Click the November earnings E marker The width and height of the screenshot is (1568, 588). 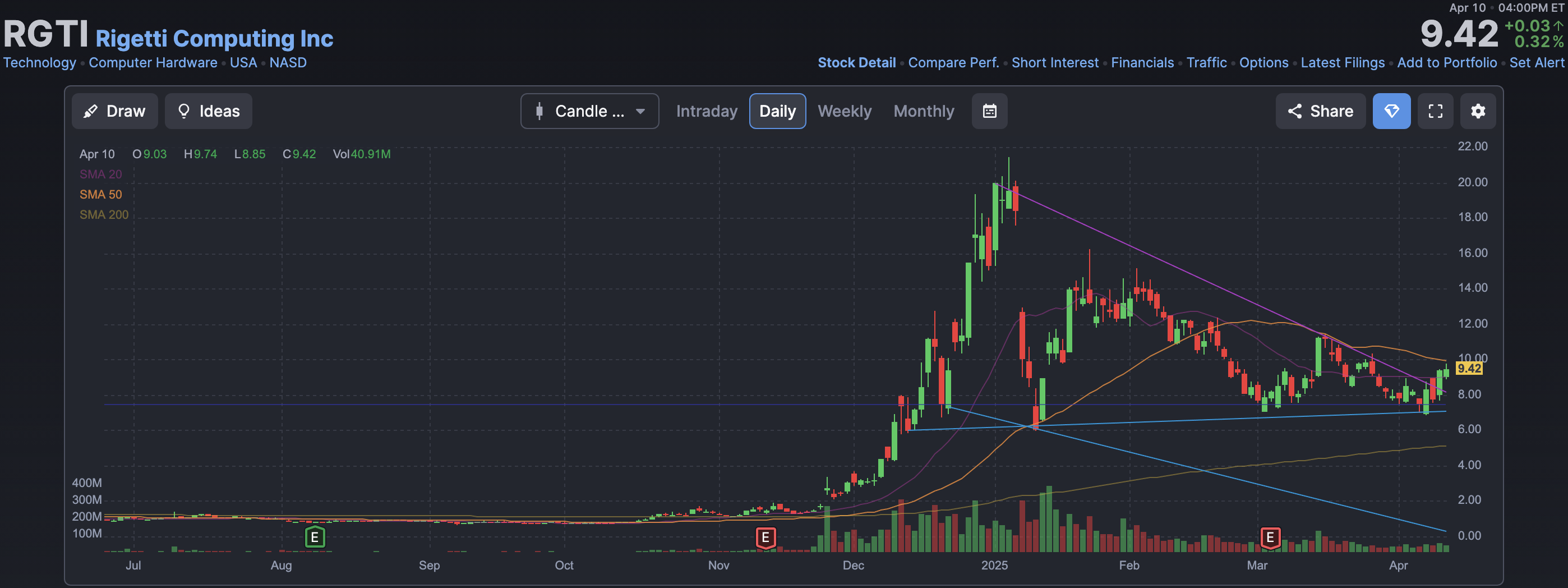pyautogui.click(x=765, y=538)
